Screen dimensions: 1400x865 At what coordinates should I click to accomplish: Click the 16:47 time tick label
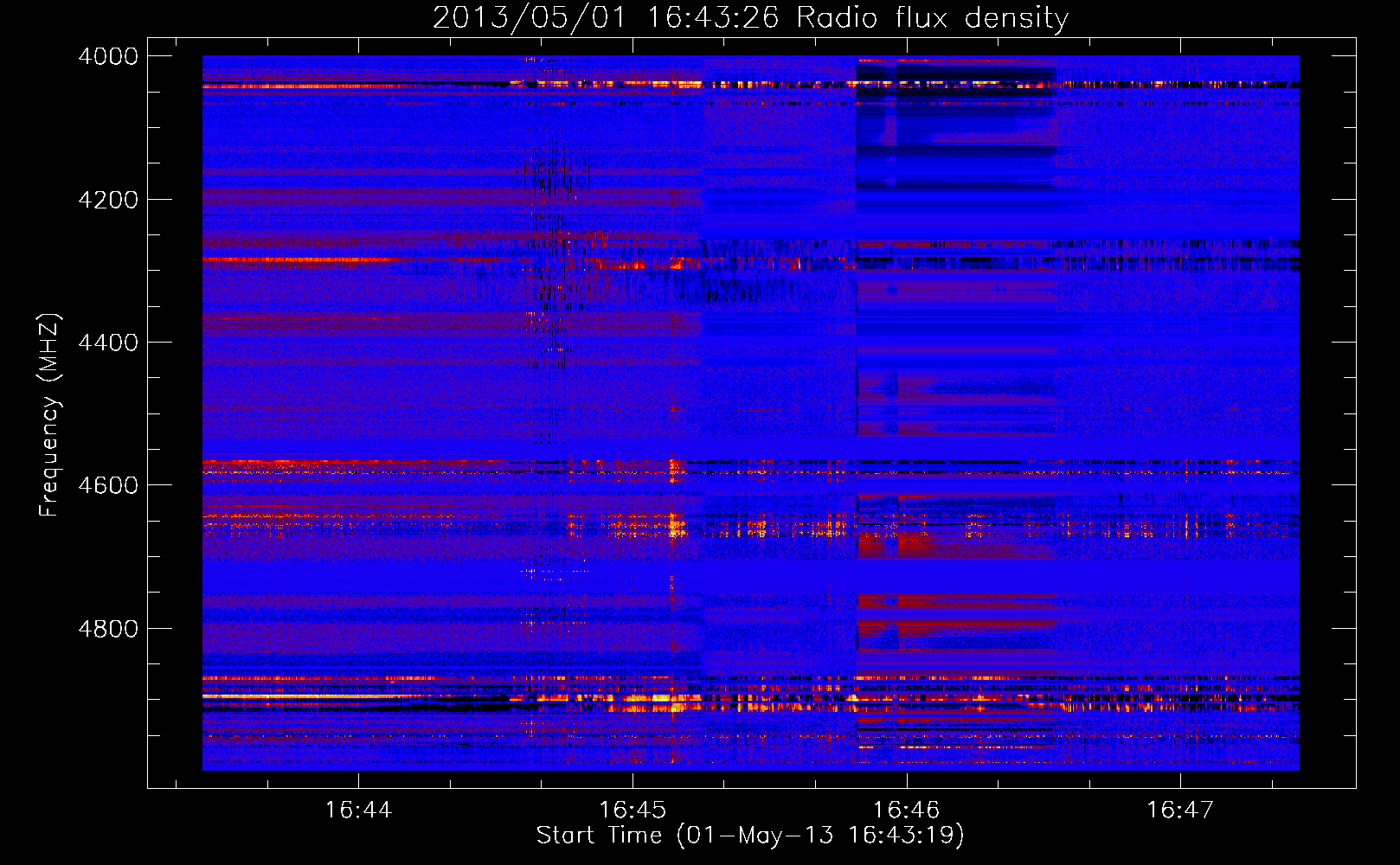coord(1180,810)
